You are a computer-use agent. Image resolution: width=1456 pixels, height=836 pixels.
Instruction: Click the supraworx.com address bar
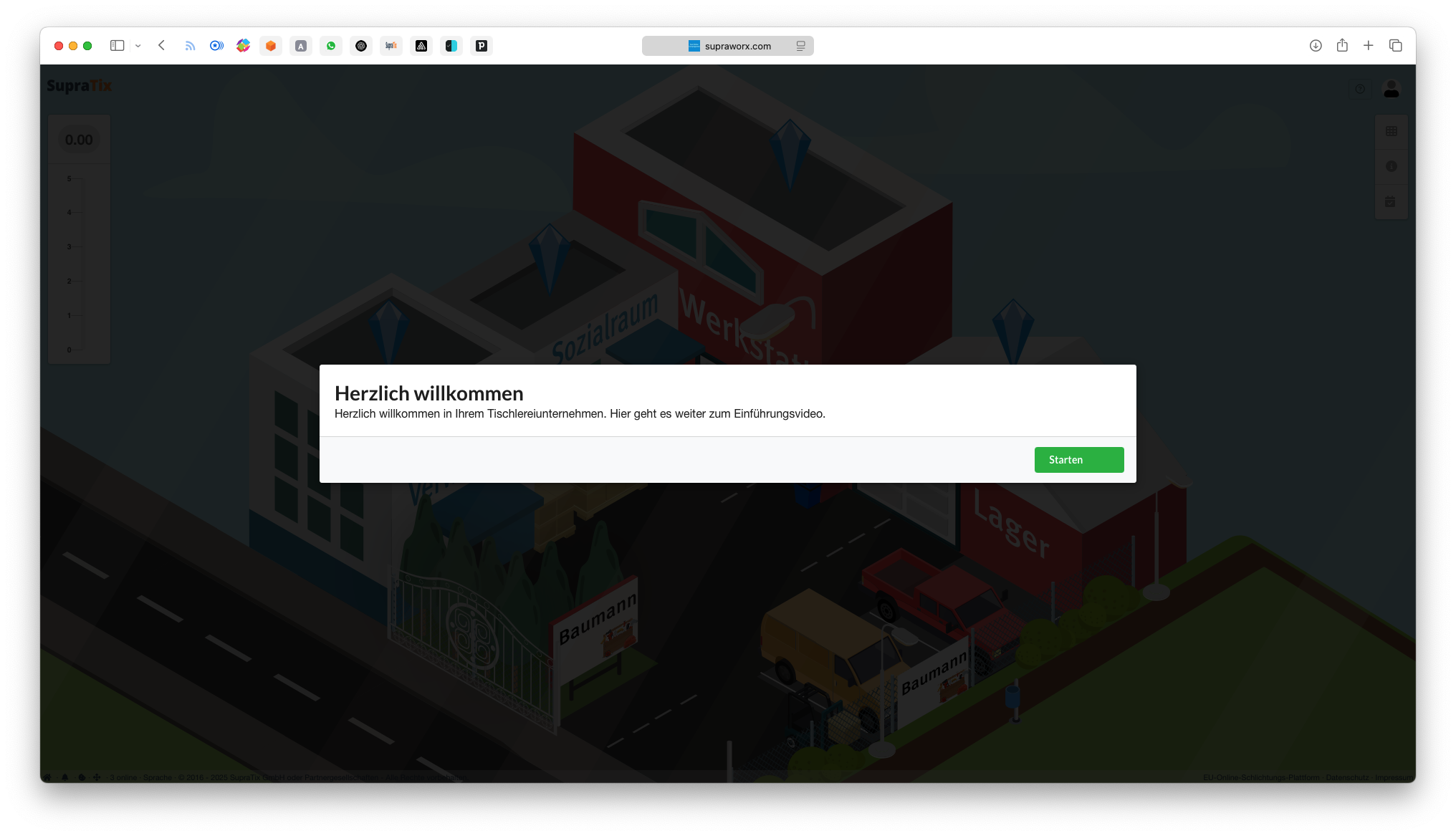[x=737, y=46]
